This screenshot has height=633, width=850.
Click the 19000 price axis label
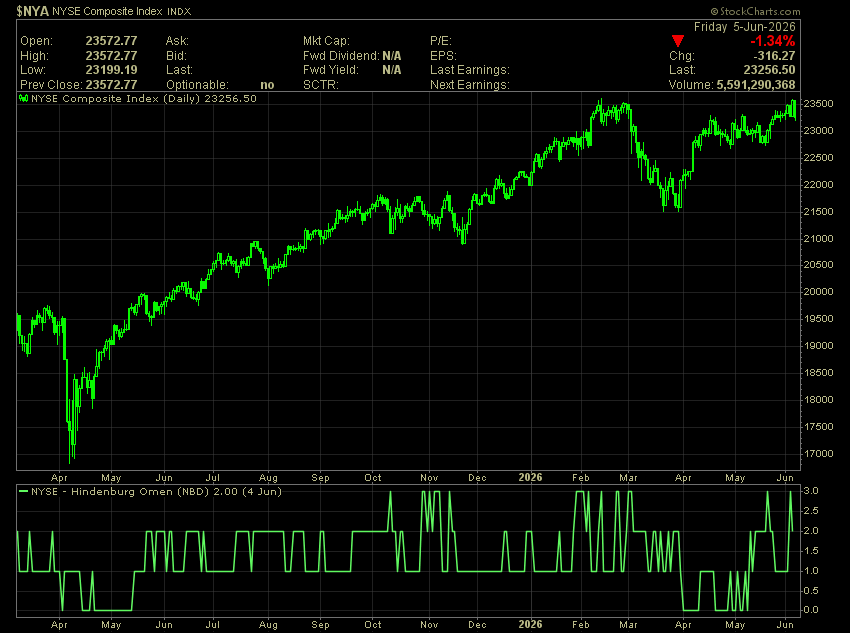click(819, 346)
